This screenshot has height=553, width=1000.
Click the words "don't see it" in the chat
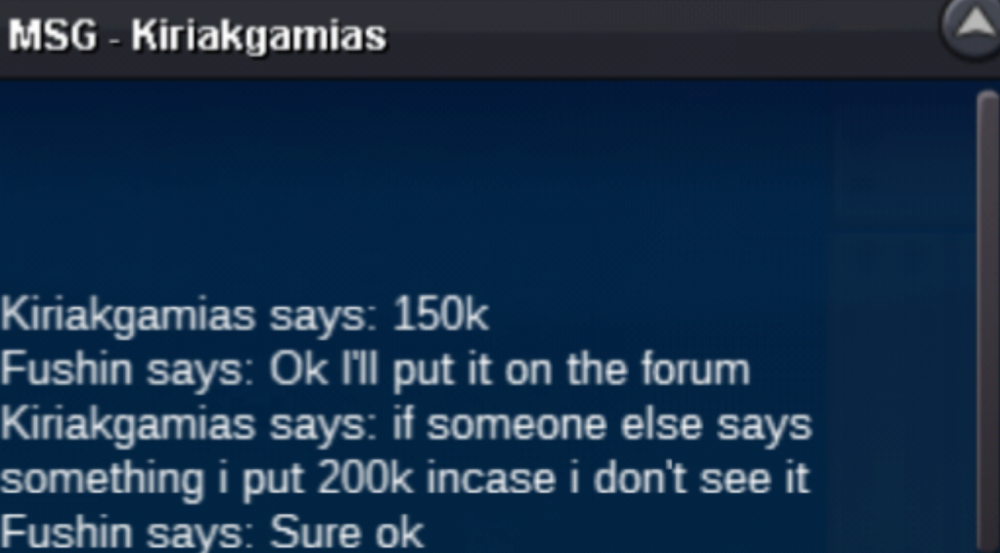[x=702, y=478]
